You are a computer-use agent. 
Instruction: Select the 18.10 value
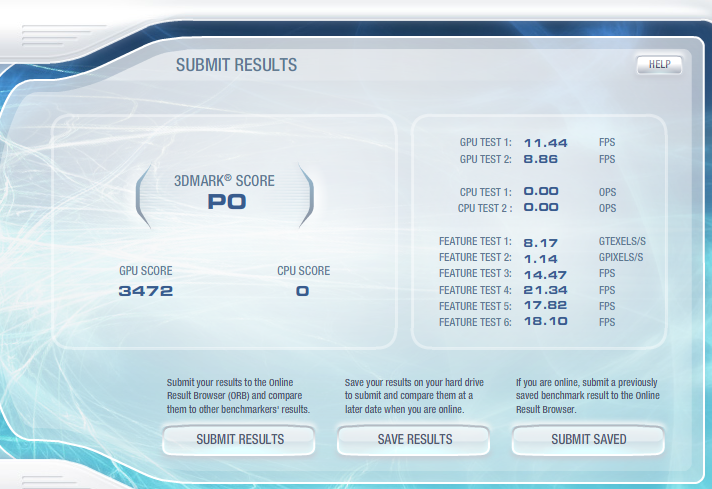click(x=546, y=321)
